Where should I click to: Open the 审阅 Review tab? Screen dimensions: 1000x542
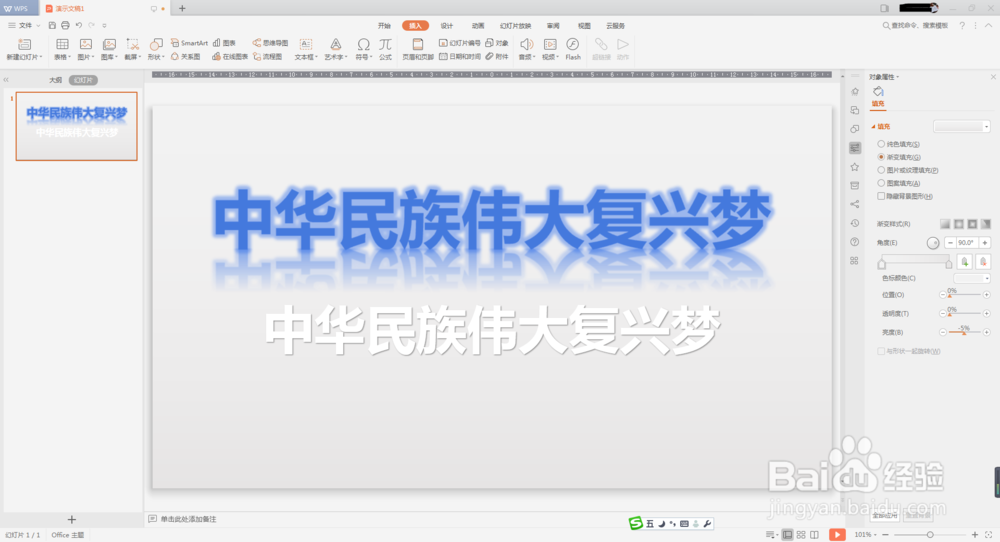point(553,26)
